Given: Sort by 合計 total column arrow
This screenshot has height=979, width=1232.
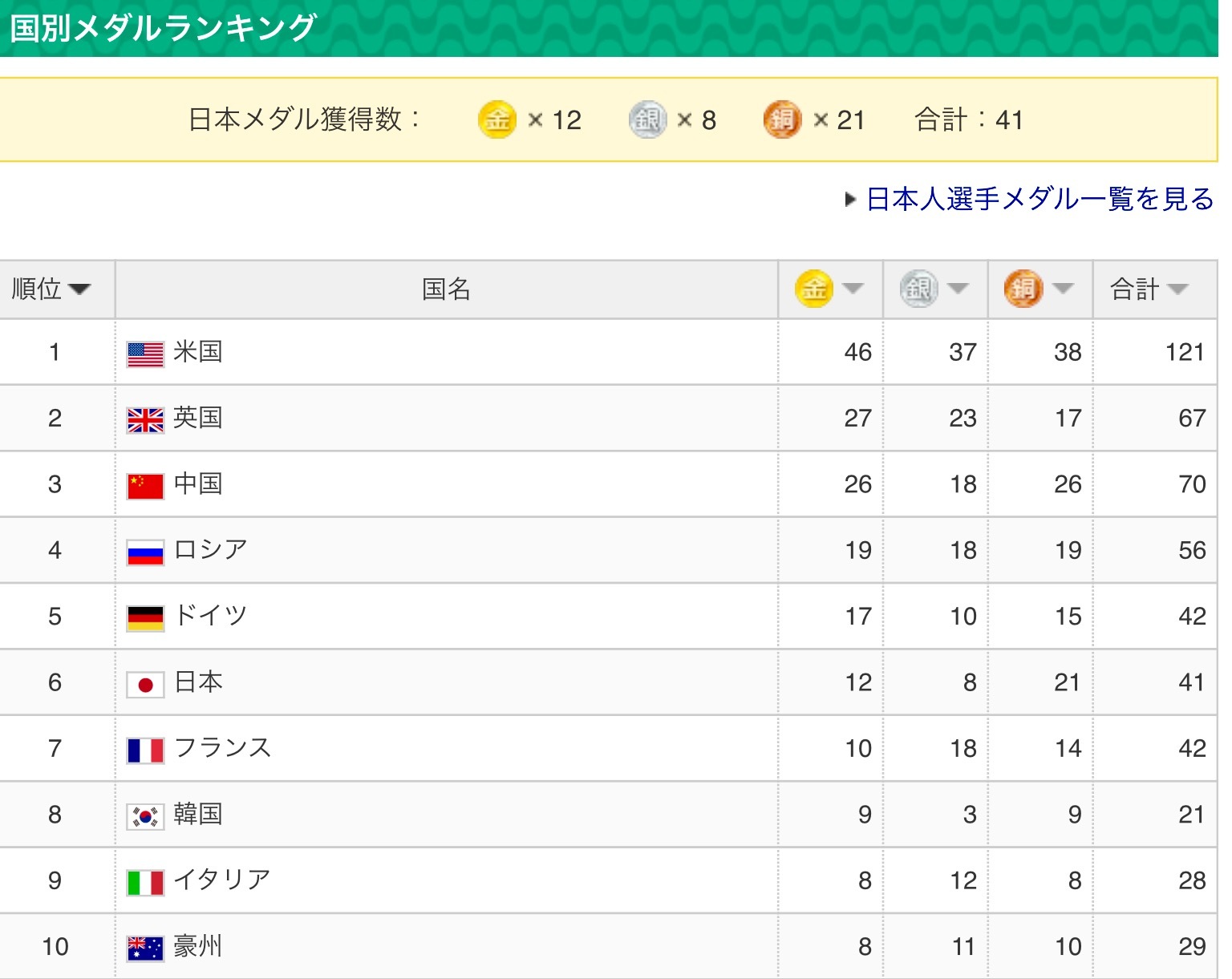Looking at the screenshot, I should coord(1177,289).
